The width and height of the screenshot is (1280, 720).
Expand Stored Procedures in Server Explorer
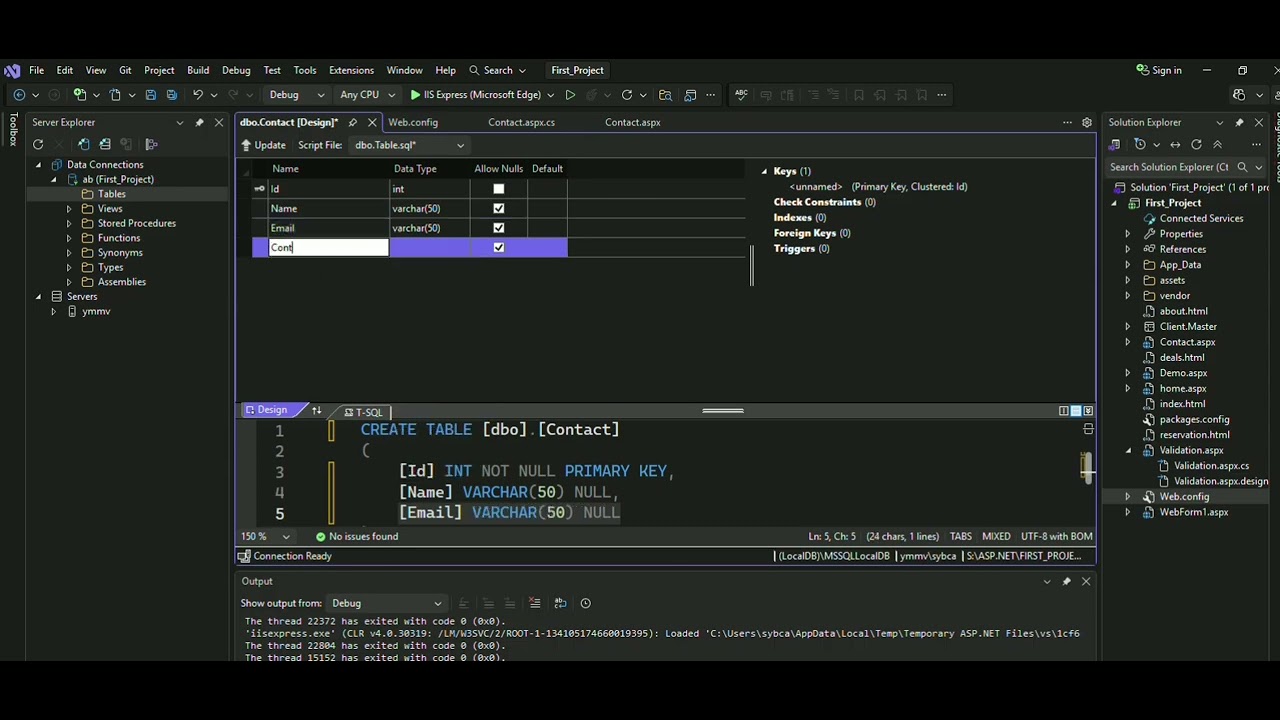[x=69, y=223]
